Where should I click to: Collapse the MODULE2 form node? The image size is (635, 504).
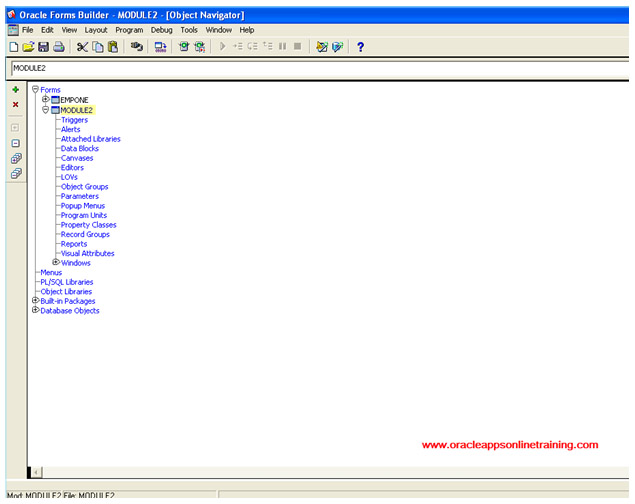coord(45,110)
